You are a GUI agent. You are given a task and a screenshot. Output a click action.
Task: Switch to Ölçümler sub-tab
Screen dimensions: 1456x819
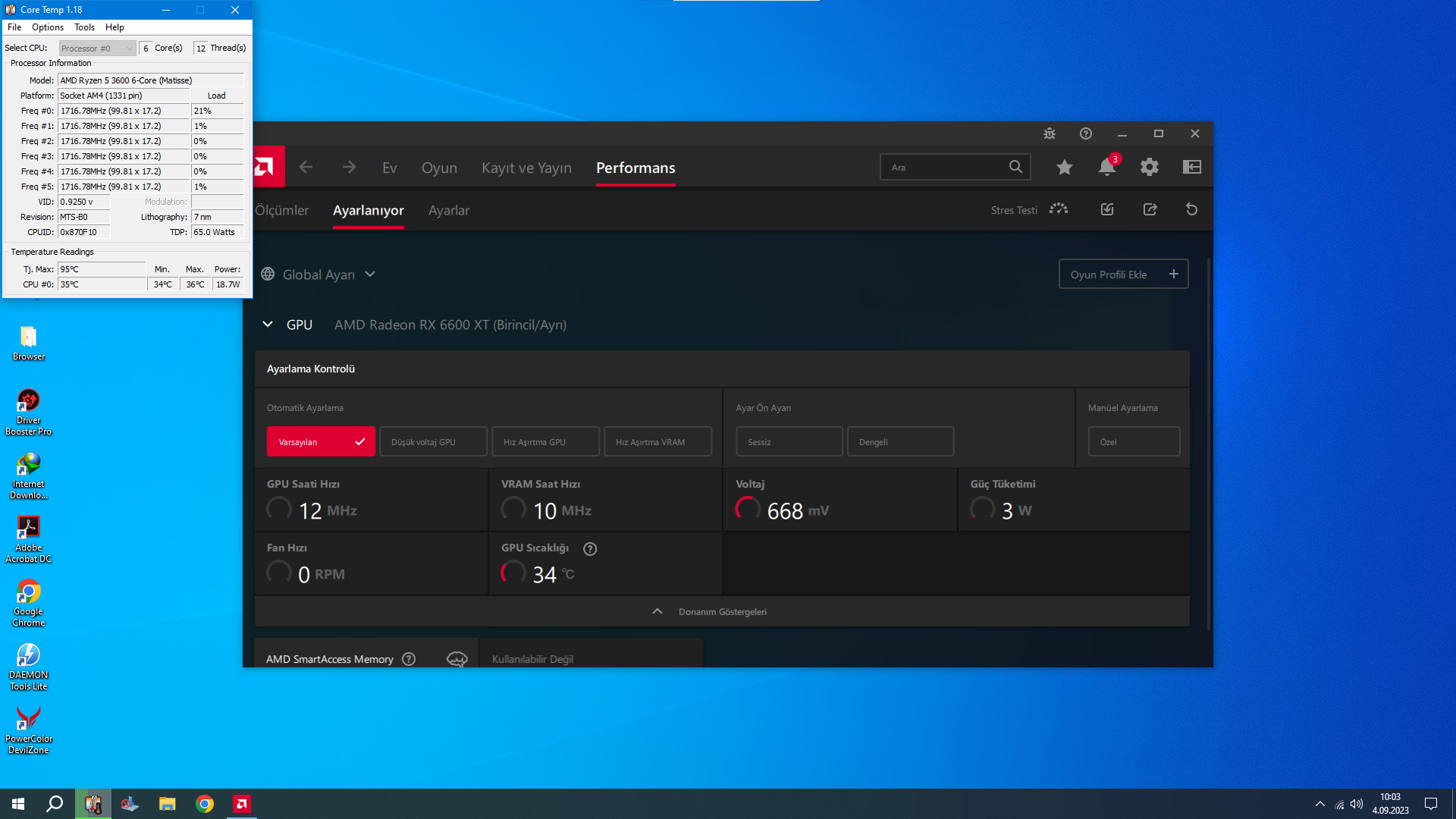(281, 210)
